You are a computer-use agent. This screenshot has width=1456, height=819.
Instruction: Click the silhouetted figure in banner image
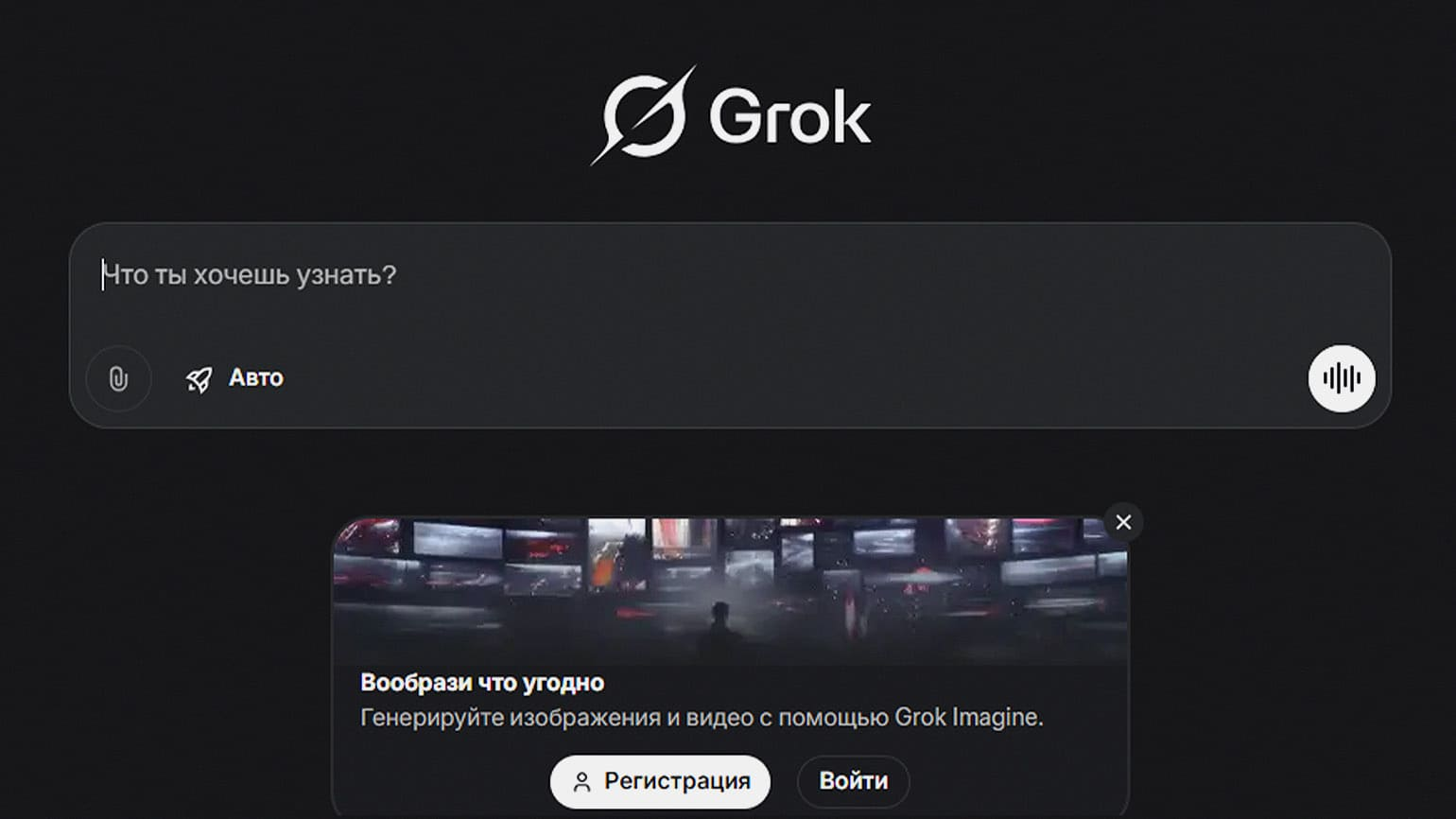(720, 628)
